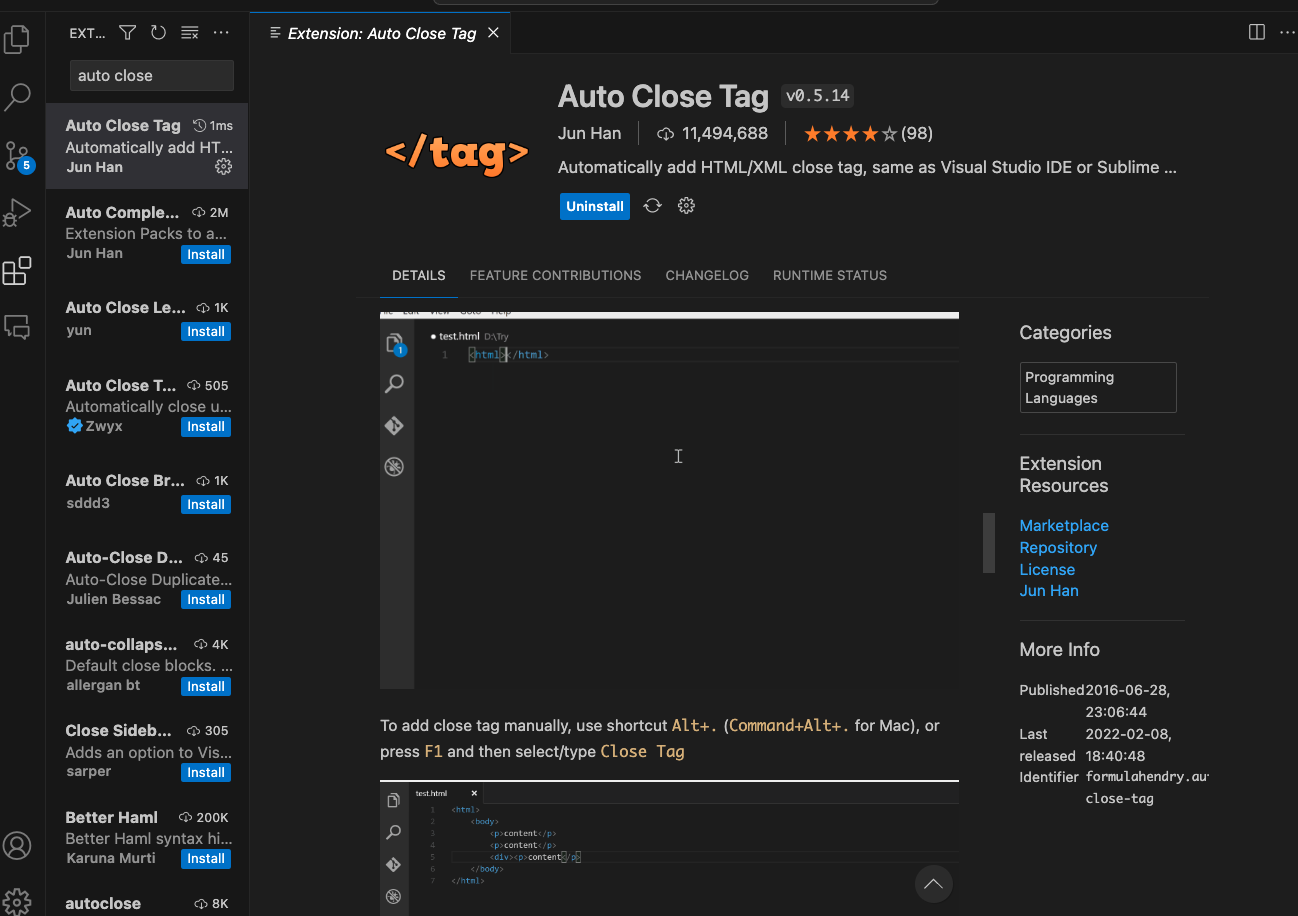
Task: Open the Explorer view in activity bar
Action: pyautogui.click(x=17, y=40)
